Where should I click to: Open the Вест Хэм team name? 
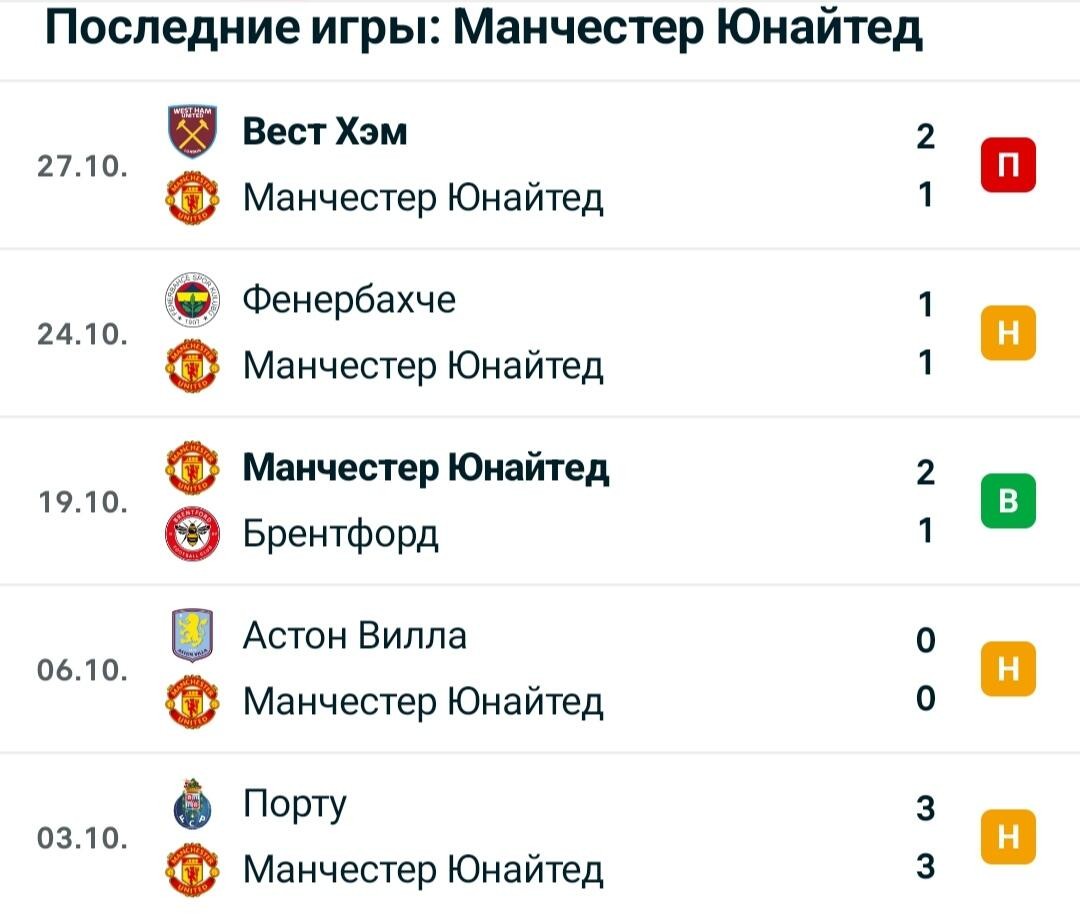[x=324, y=131]
